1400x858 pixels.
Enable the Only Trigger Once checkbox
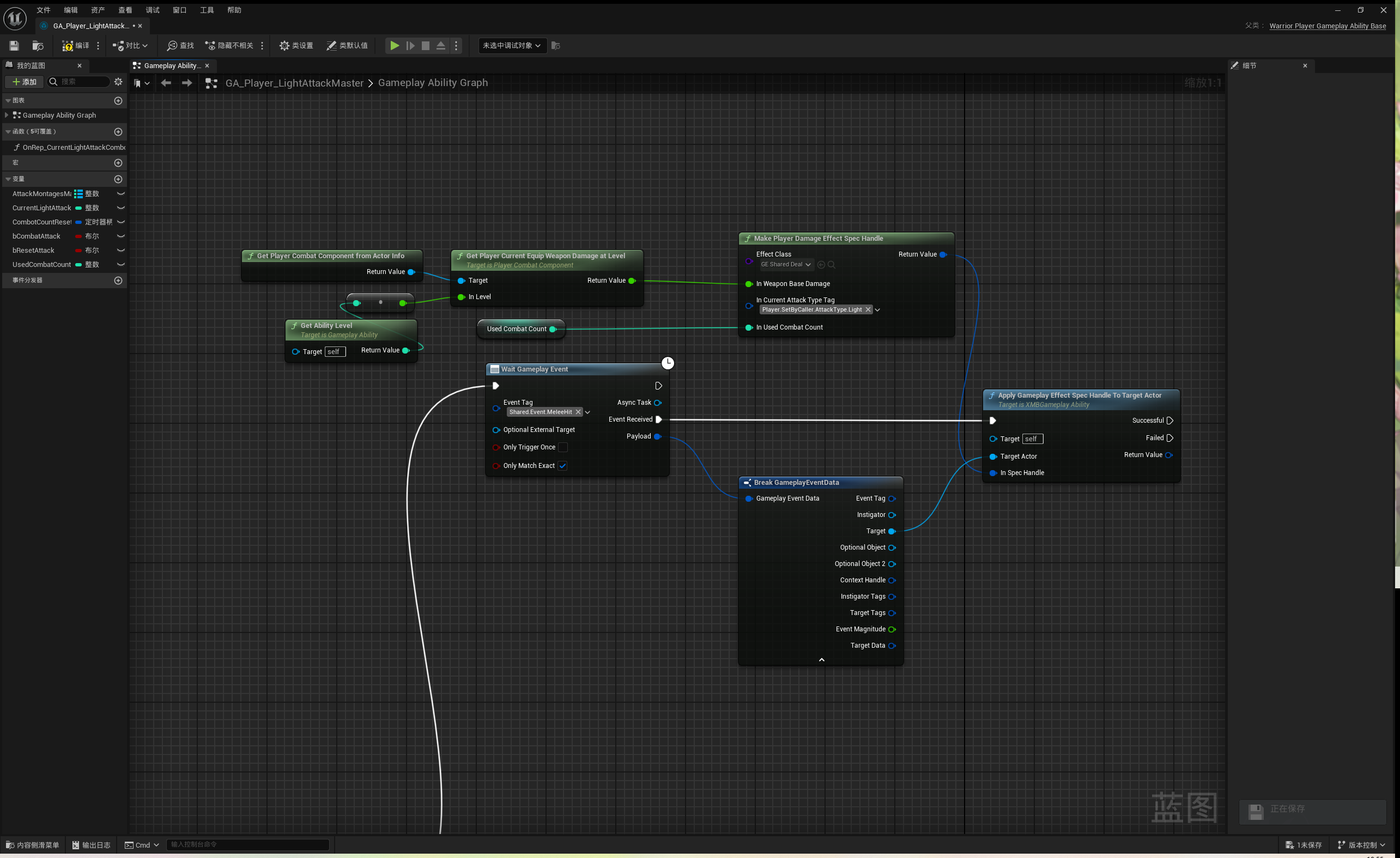point(562,447)
